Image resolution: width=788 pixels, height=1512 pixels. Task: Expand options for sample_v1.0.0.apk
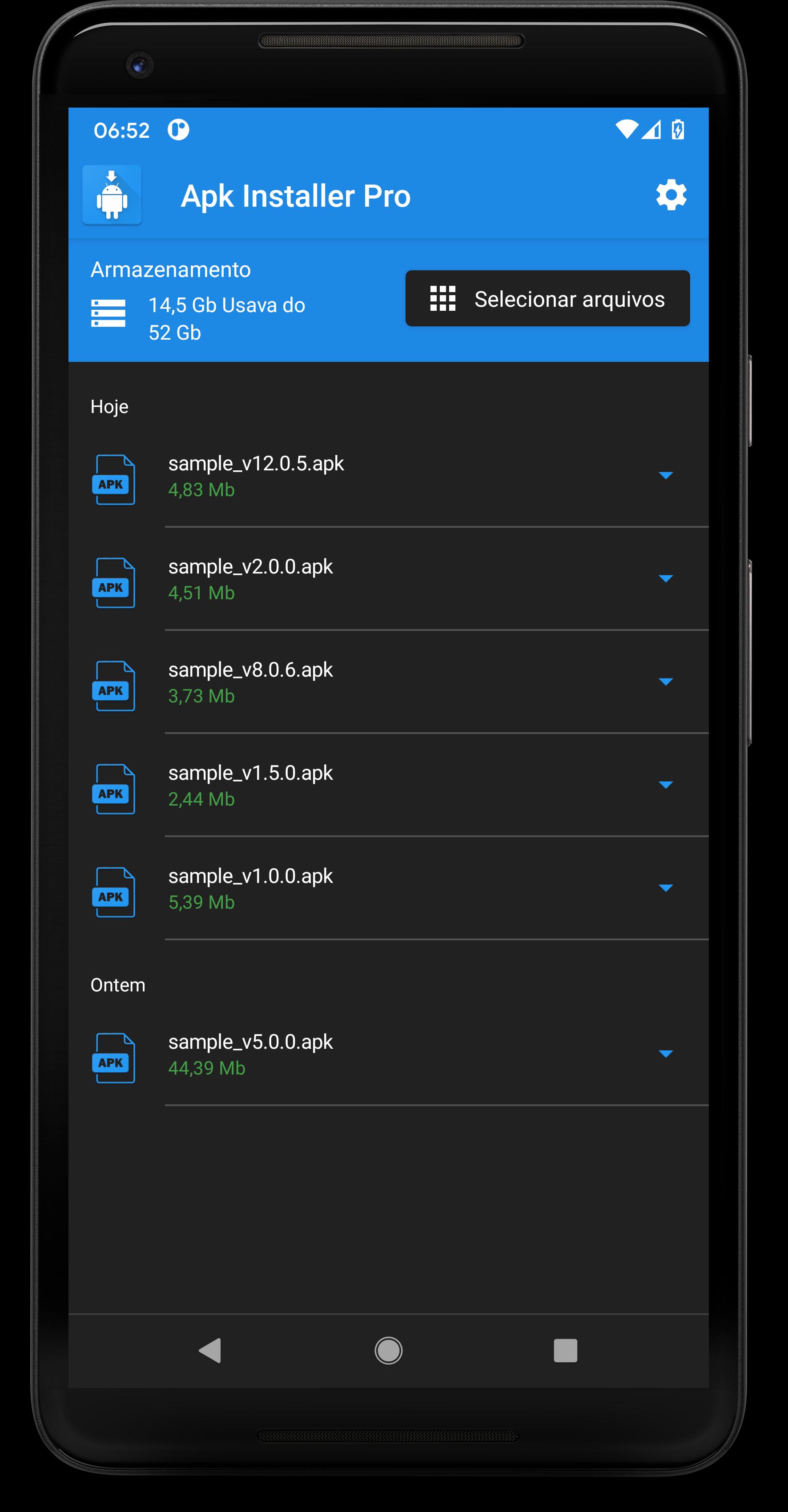point(665,888)
